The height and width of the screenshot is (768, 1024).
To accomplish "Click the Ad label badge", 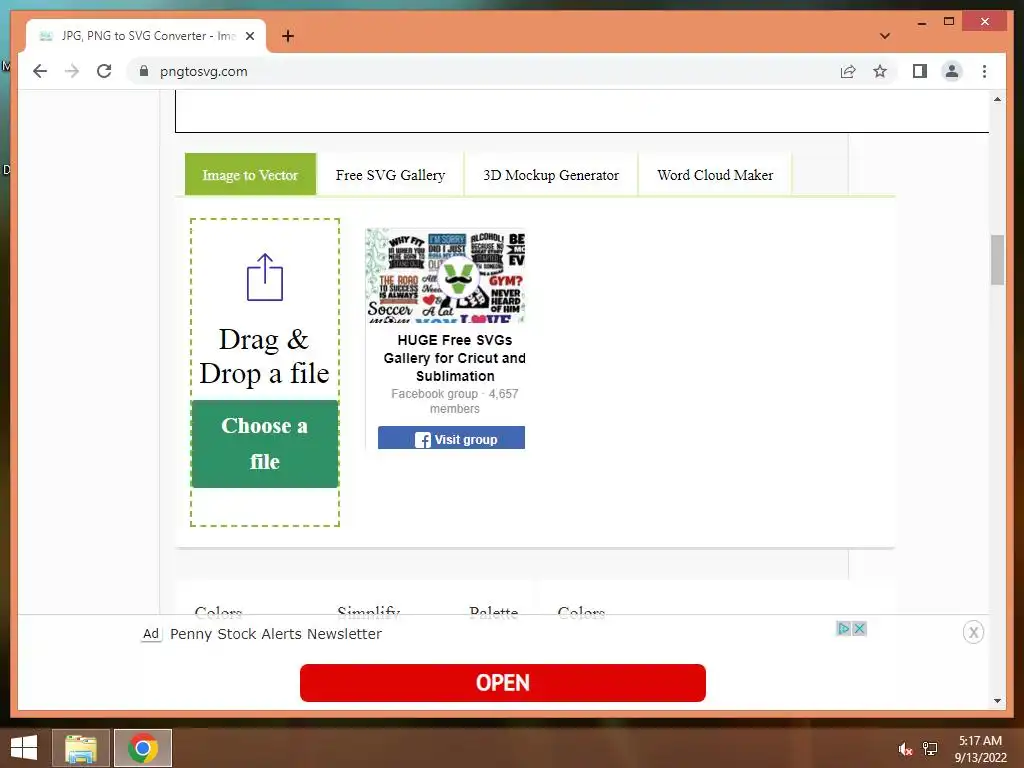I will coord(151,633).
